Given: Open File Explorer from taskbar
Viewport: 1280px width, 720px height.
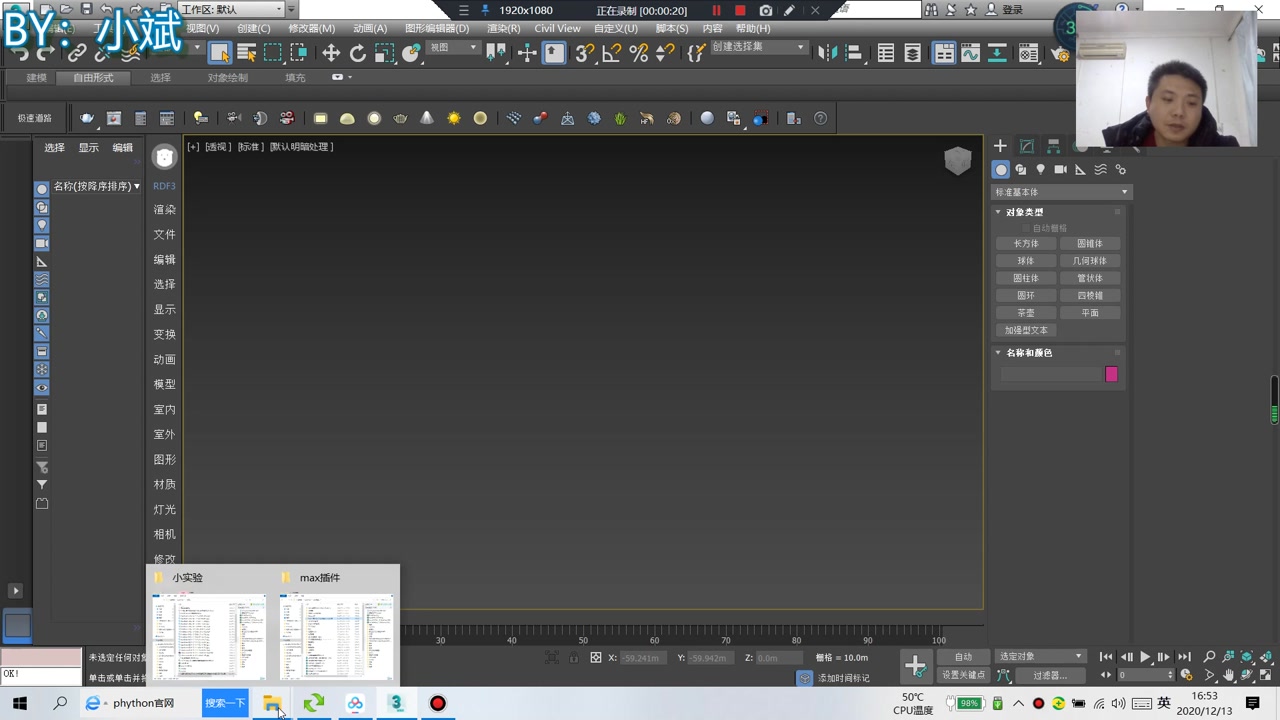Looking at the screenshot, I should tap(272, 703).
